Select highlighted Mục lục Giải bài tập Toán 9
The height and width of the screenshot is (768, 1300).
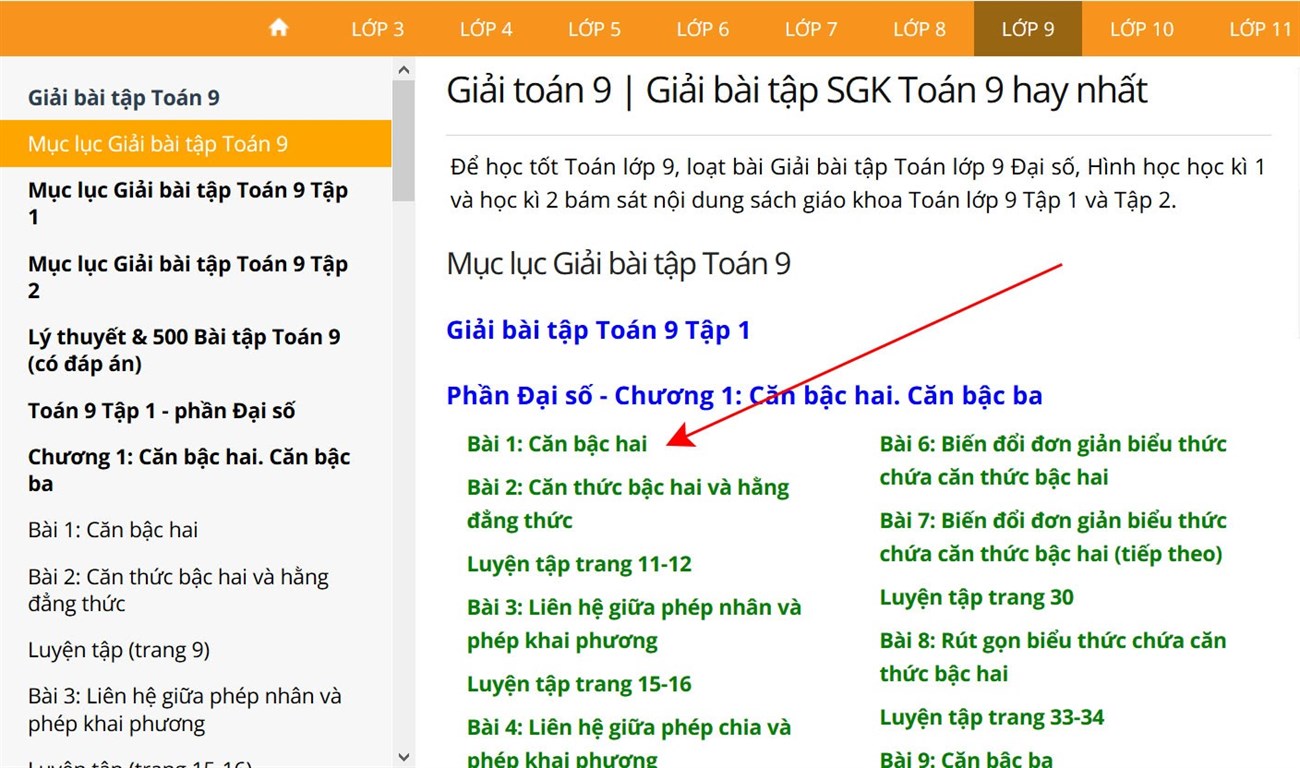click(195, 144)
